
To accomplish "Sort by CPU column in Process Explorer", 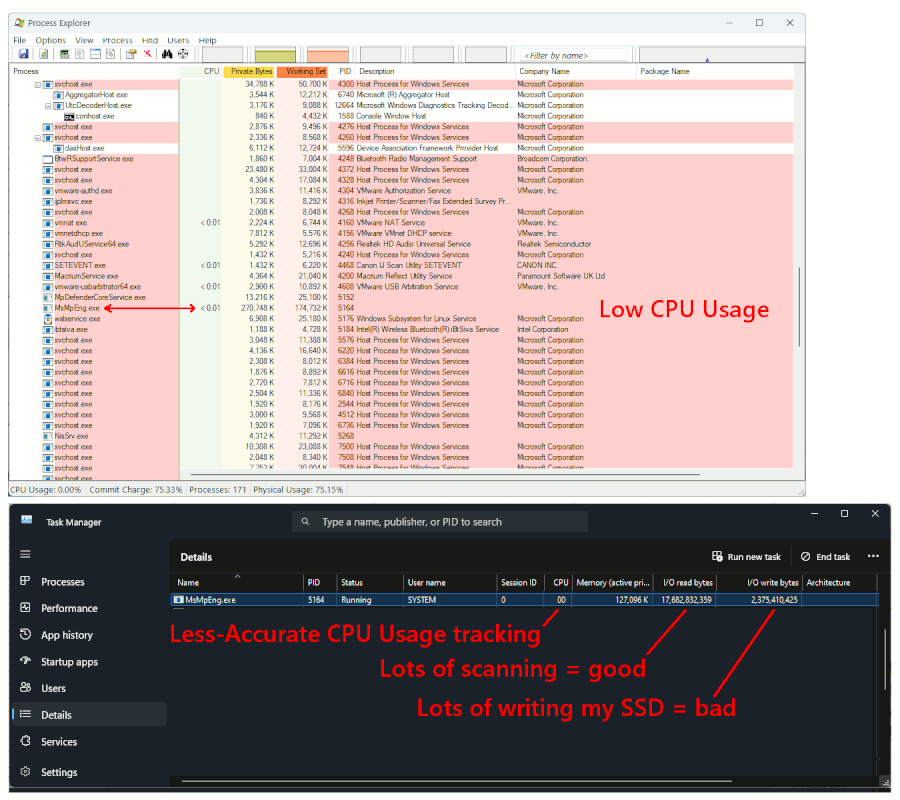I will coord(201,72).
